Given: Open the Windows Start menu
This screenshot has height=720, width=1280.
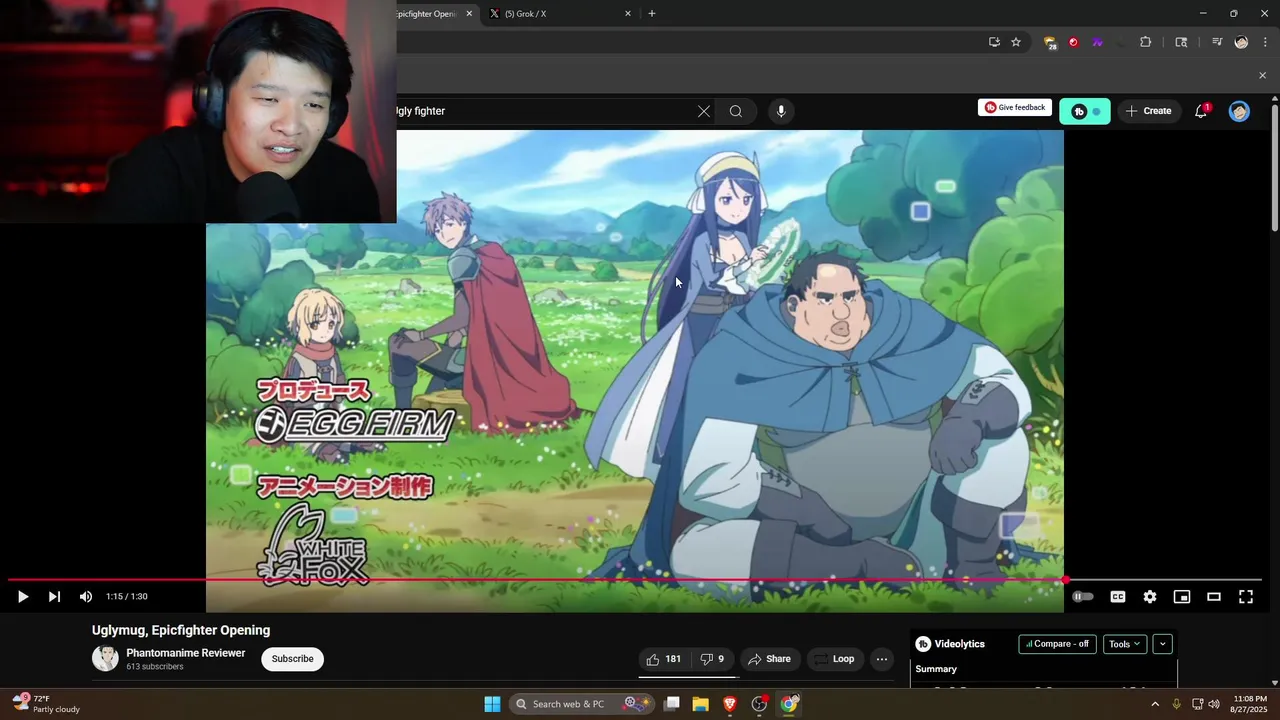Looking at the screenshot, I should tap(492, 704).
